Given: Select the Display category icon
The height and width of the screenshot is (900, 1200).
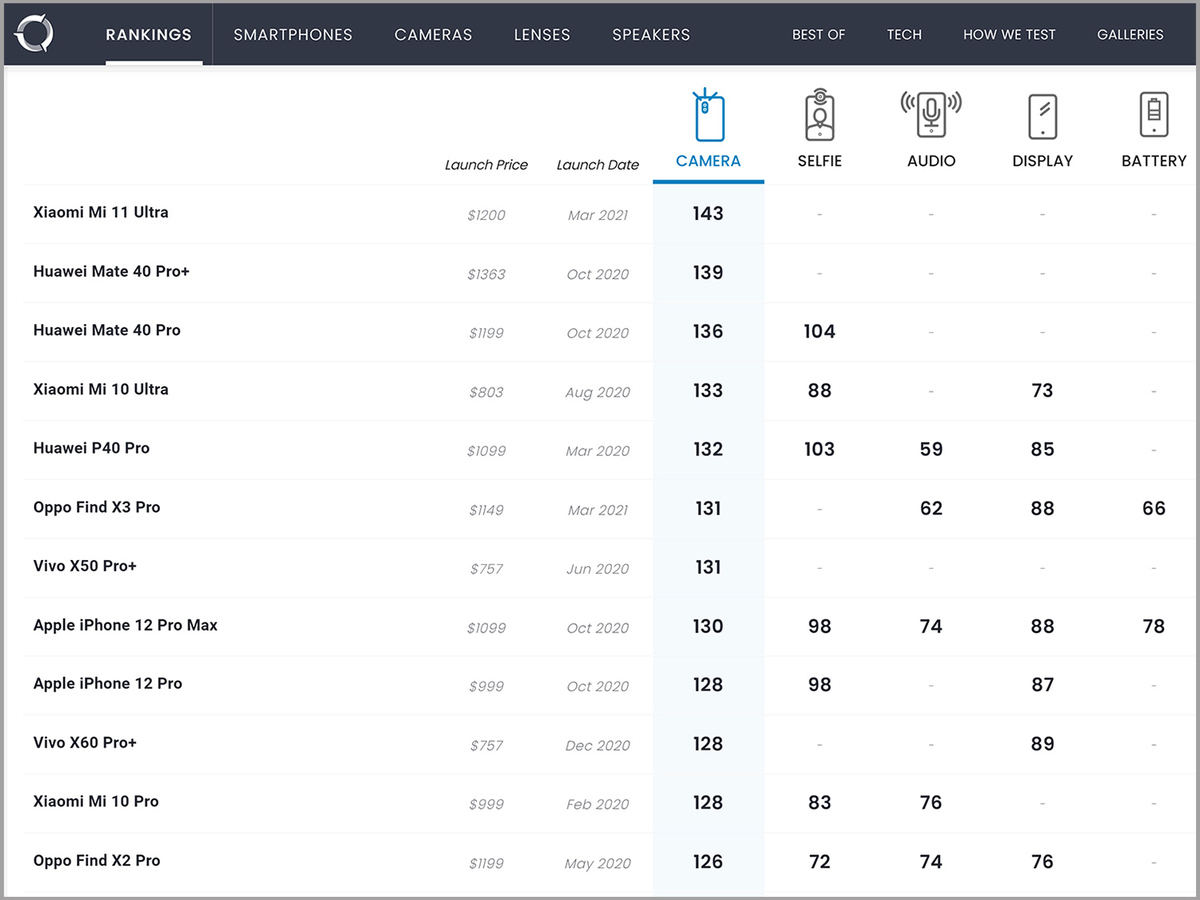Looking at the screenshot, I should tap(1043, 116).
